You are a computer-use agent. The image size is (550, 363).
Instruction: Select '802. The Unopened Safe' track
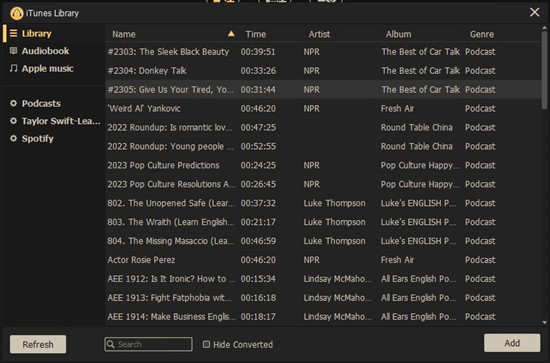[x=323, y=203]
